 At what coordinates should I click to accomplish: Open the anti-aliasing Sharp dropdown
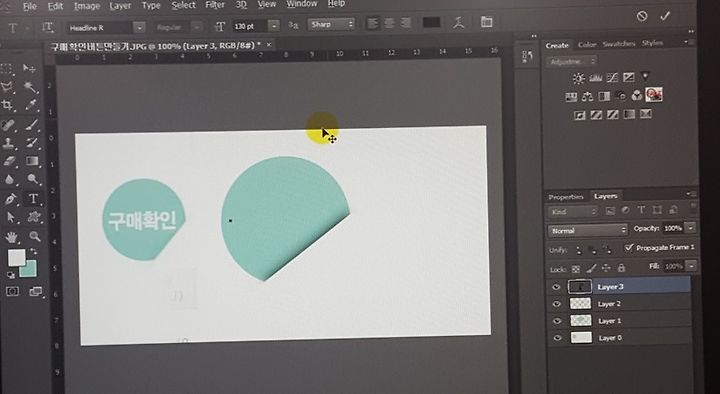331,24
